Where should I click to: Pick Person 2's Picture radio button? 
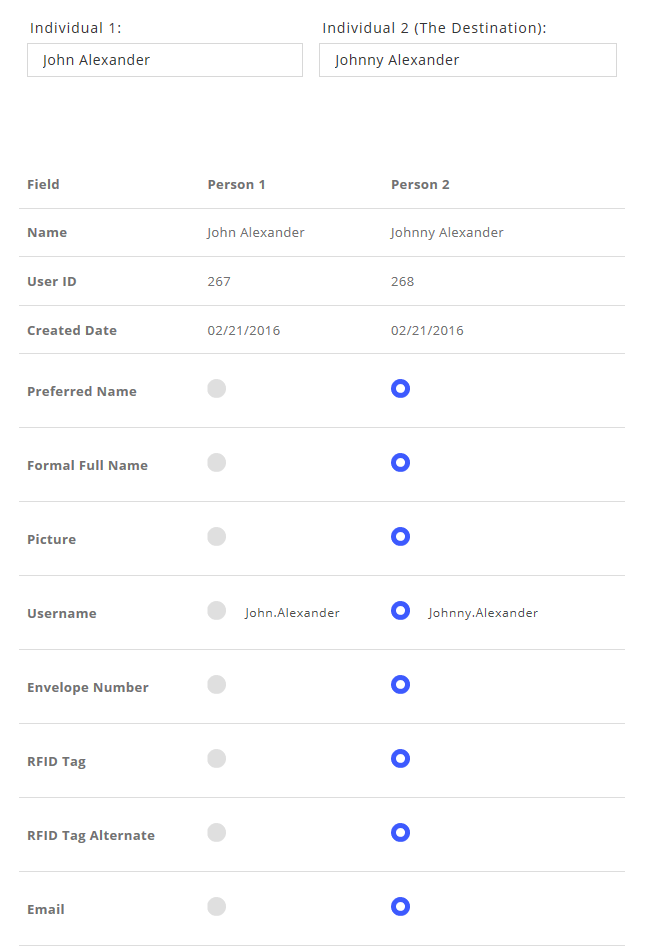coord(400,537)
